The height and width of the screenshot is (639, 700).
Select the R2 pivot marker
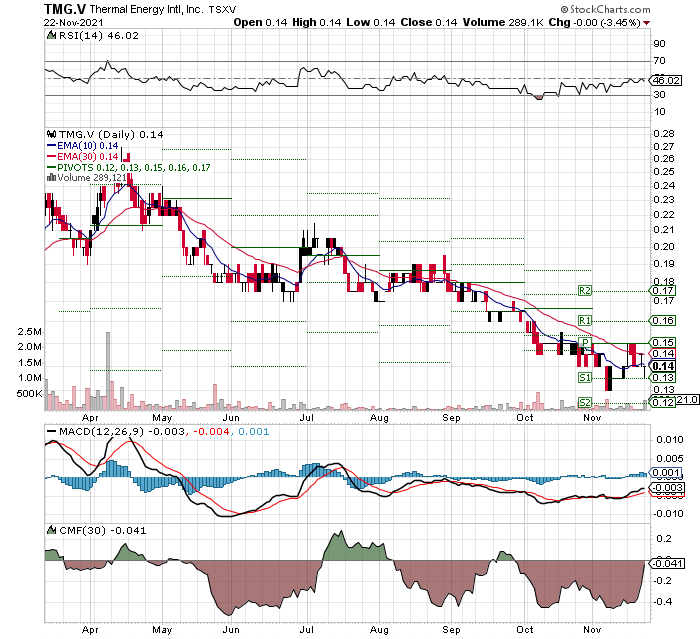coord(585,291)
